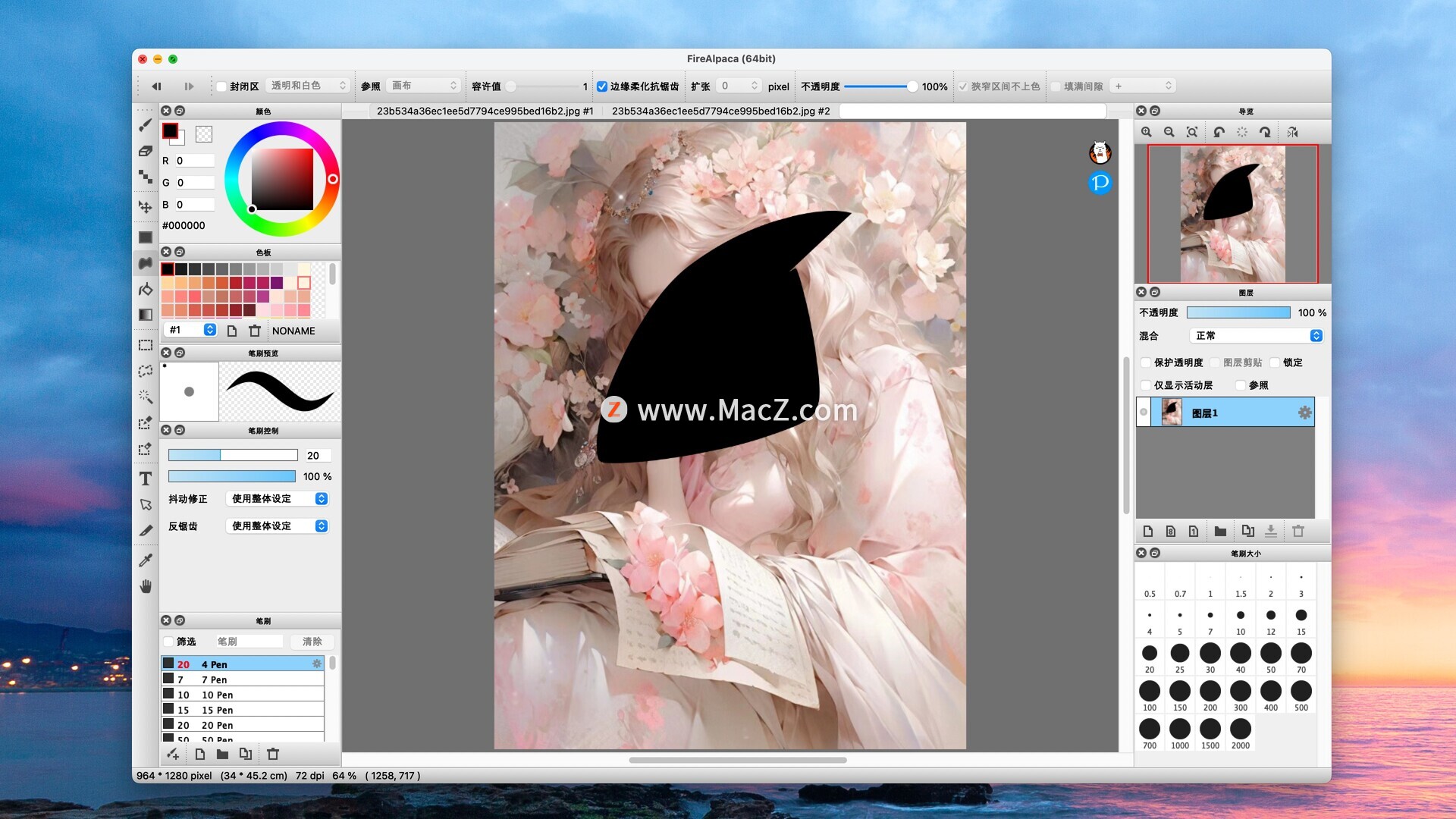Screen dimensions: 1456x819
Task: Click the blue P Pixiv icon
Action: click(x=1100, y=182)
